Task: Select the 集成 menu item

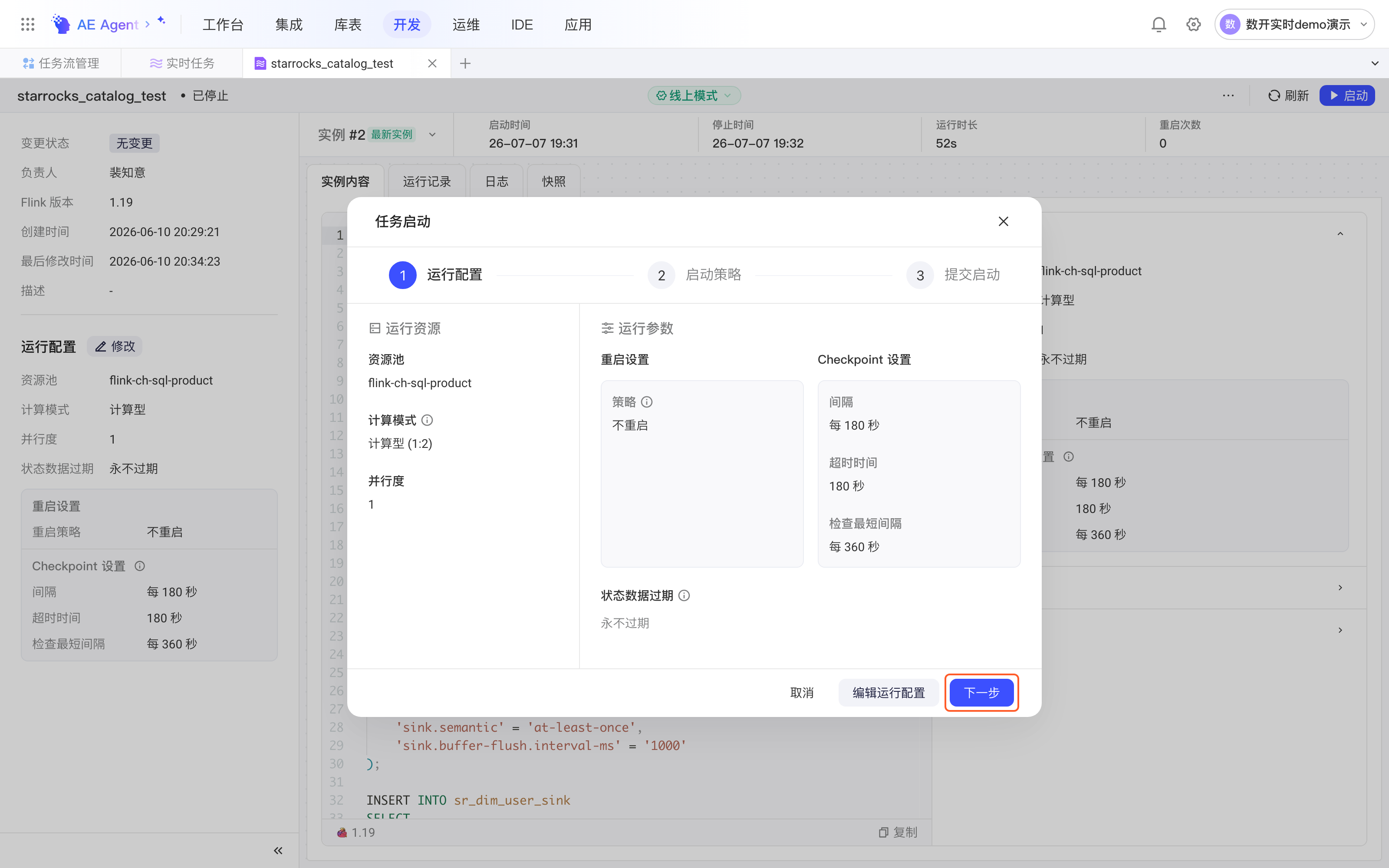Action: 289,24
